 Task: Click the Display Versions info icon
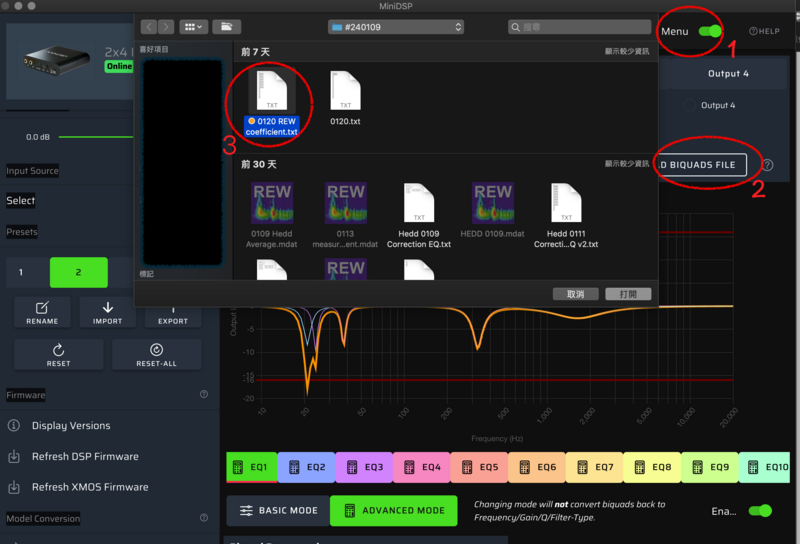click(14, 426)
